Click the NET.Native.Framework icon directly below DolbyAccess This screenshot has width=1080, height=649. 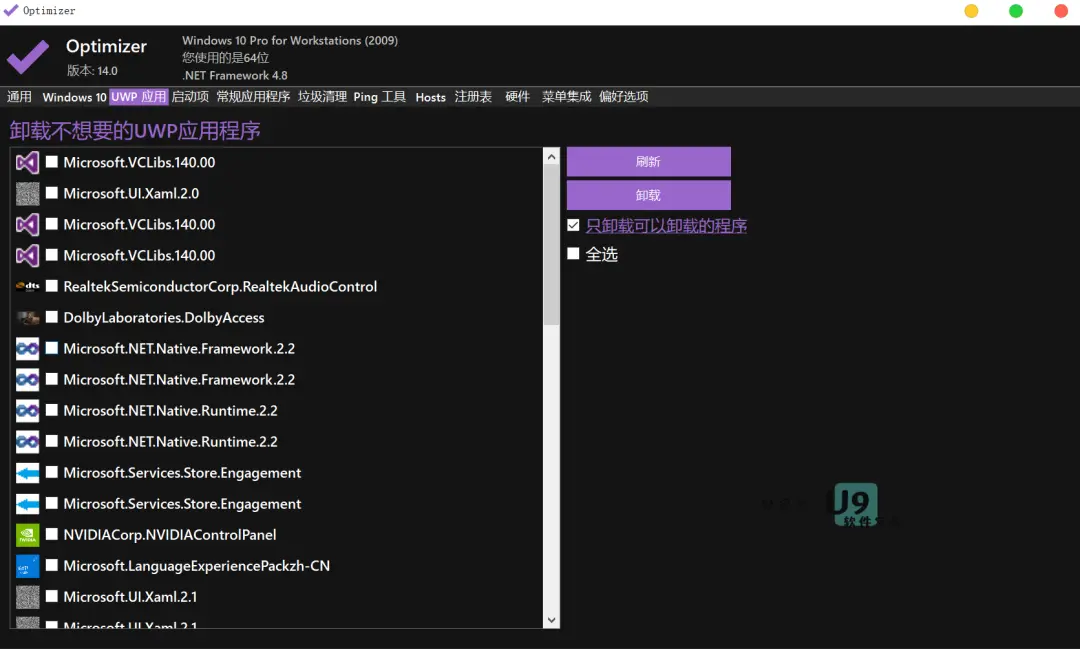(28, 349)
